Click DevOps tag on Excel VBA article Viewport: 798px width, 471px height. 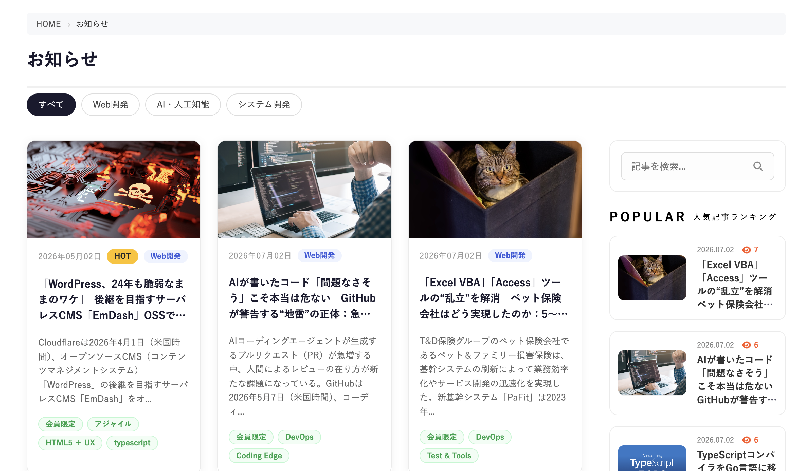pos(490,437)
